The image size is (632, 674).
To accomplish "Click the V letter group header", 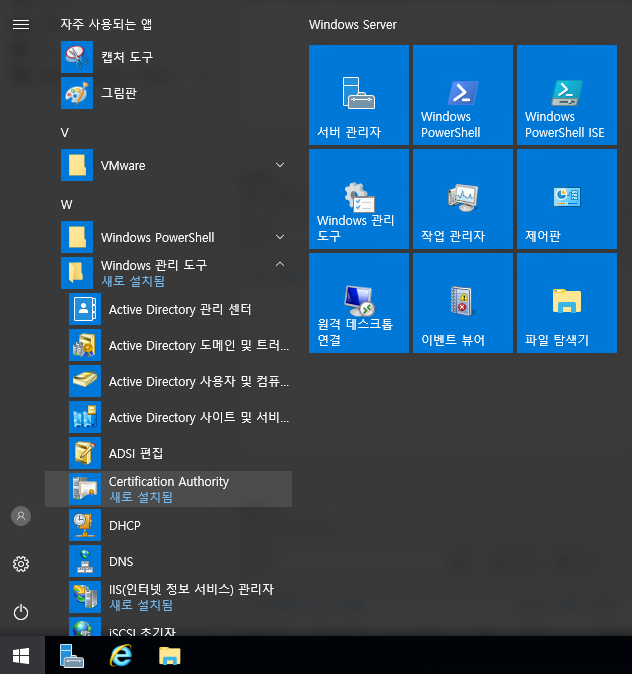I will [x=64, y=132].
